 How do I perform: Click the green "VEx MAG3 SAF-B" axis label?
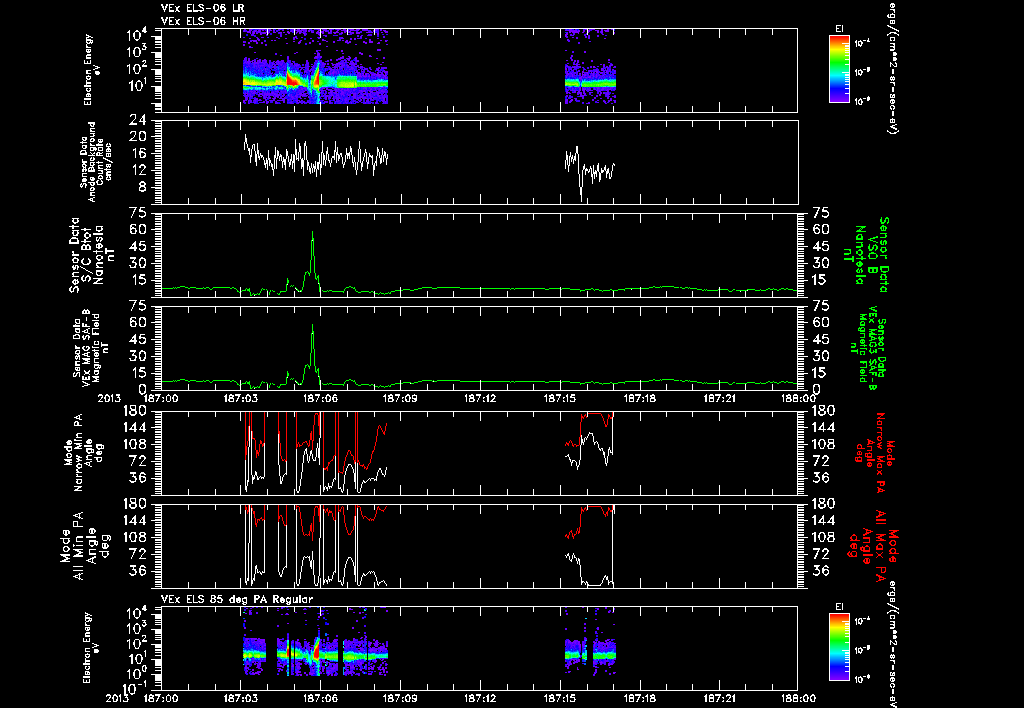point(869,347)
